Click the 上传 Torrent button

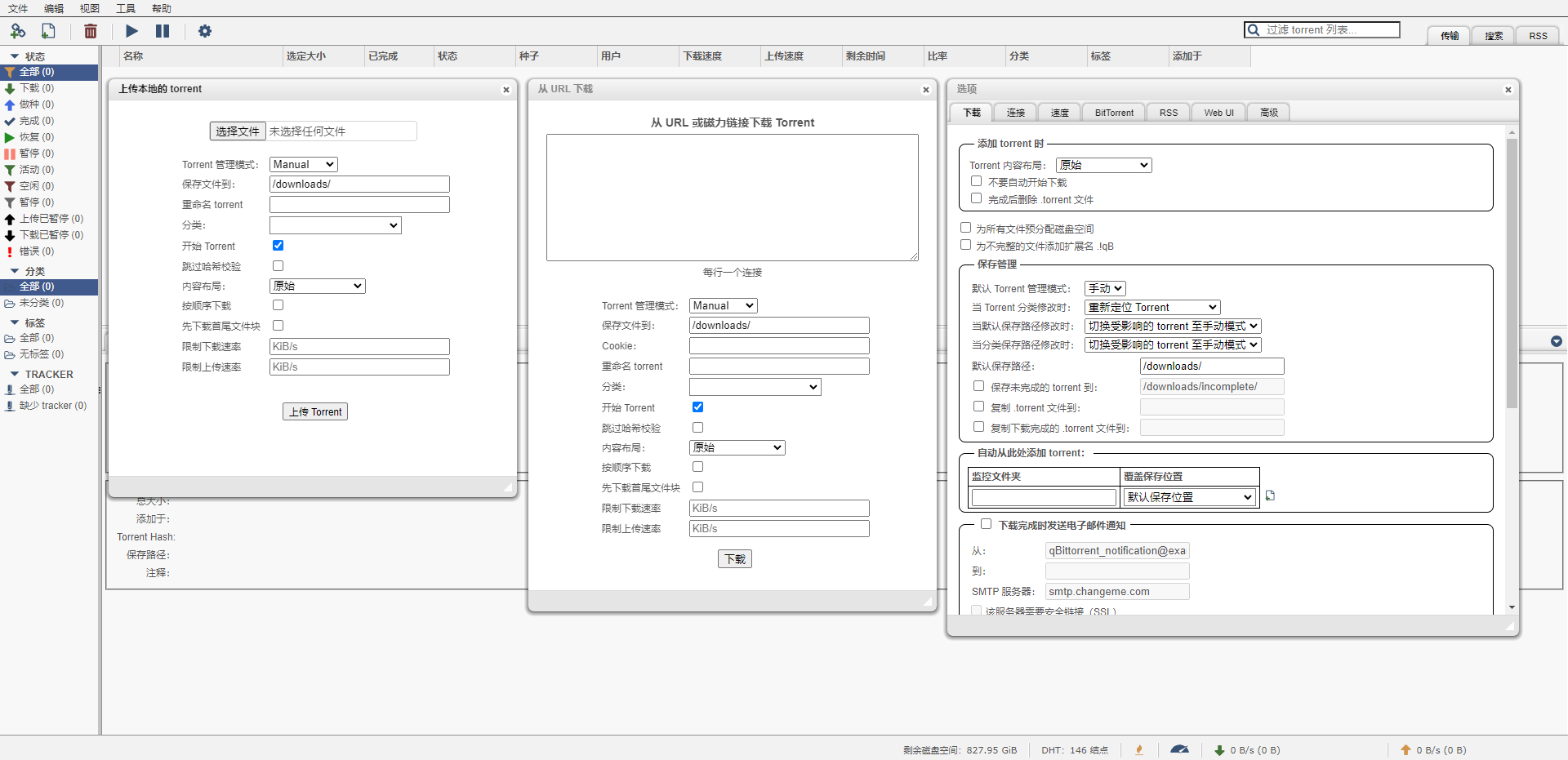point(315,411)
